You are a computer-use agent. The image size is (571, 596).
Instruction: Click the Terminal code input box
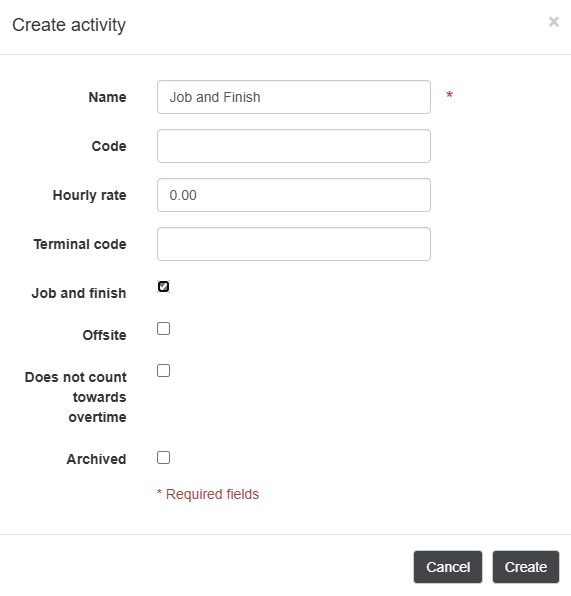tap(294, 244)
